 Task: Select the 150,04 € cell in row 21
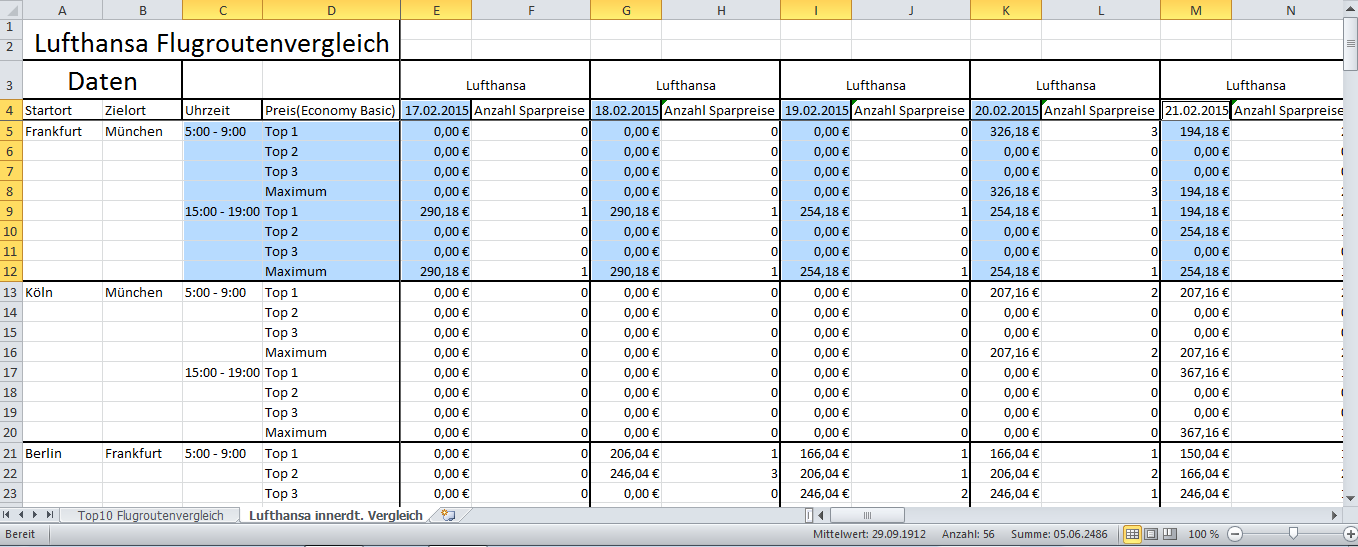coord(1196,453)
